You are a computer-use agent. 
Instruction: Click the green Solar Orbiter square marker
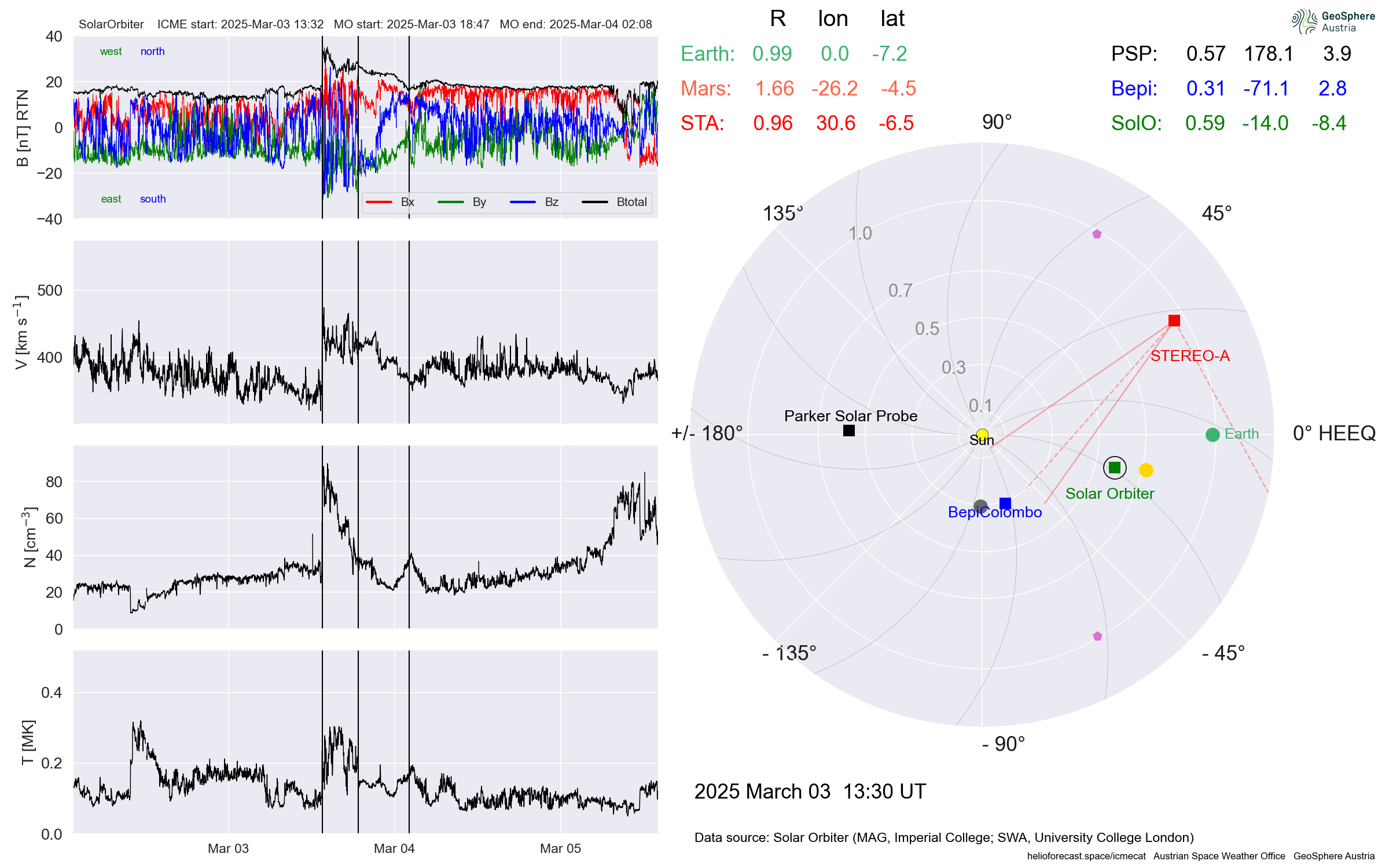tap(1114, 468)
